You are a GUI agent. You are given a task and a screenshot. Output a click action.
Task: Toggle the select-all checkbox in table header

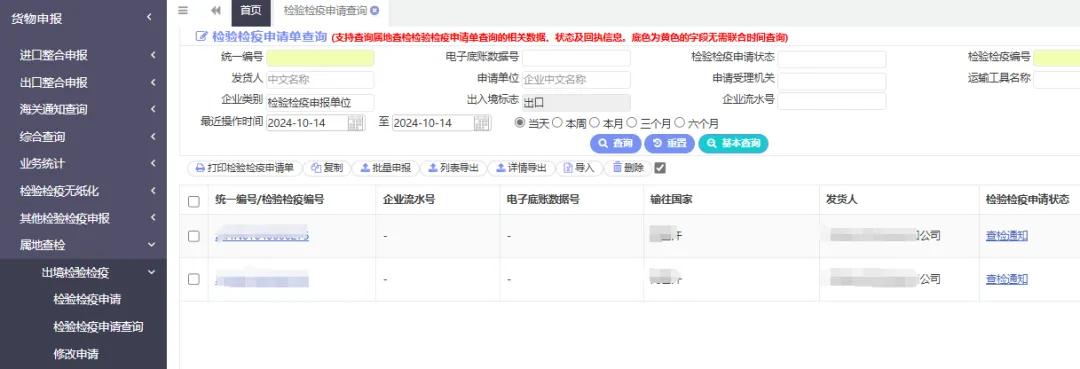point(194,201)
